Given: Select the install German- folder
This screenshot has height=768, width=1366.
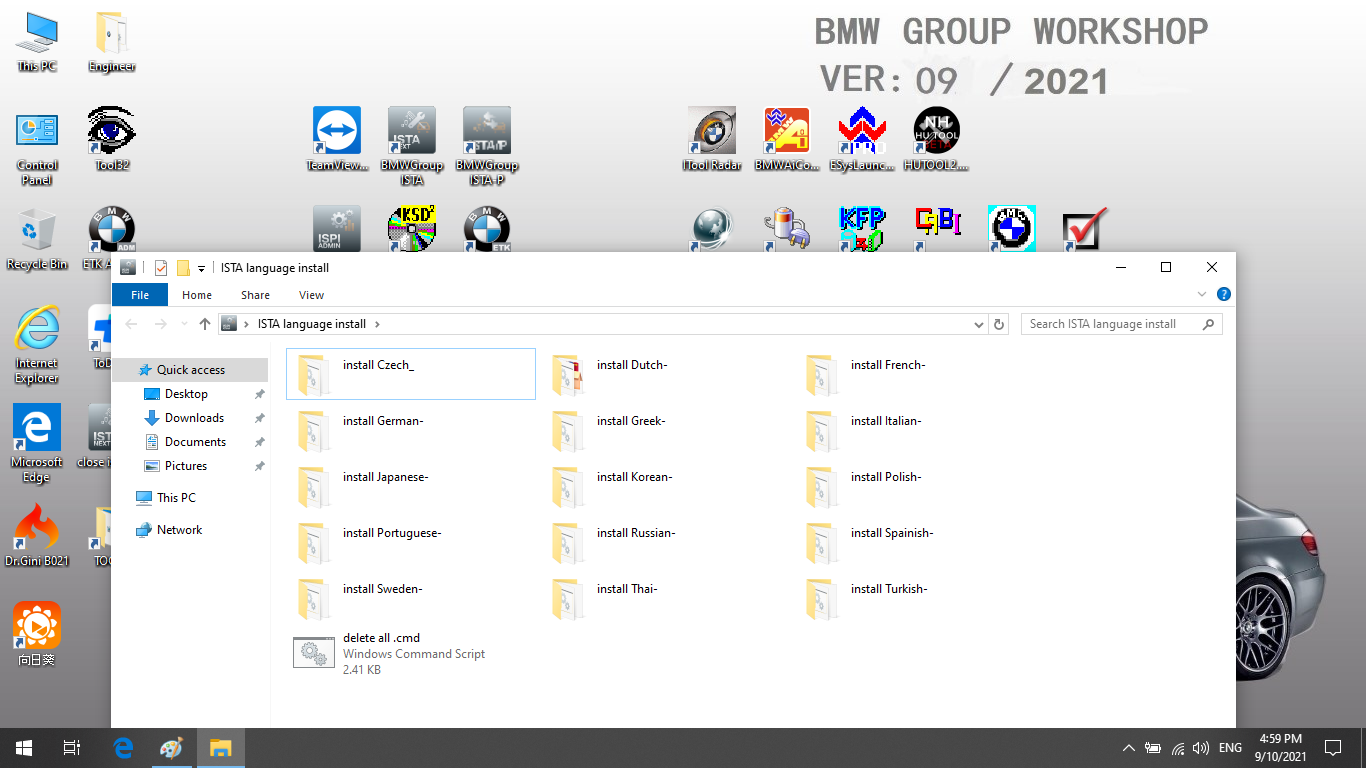Looking at the screenshot, I should pyautogui.click(x=411, y=430).
